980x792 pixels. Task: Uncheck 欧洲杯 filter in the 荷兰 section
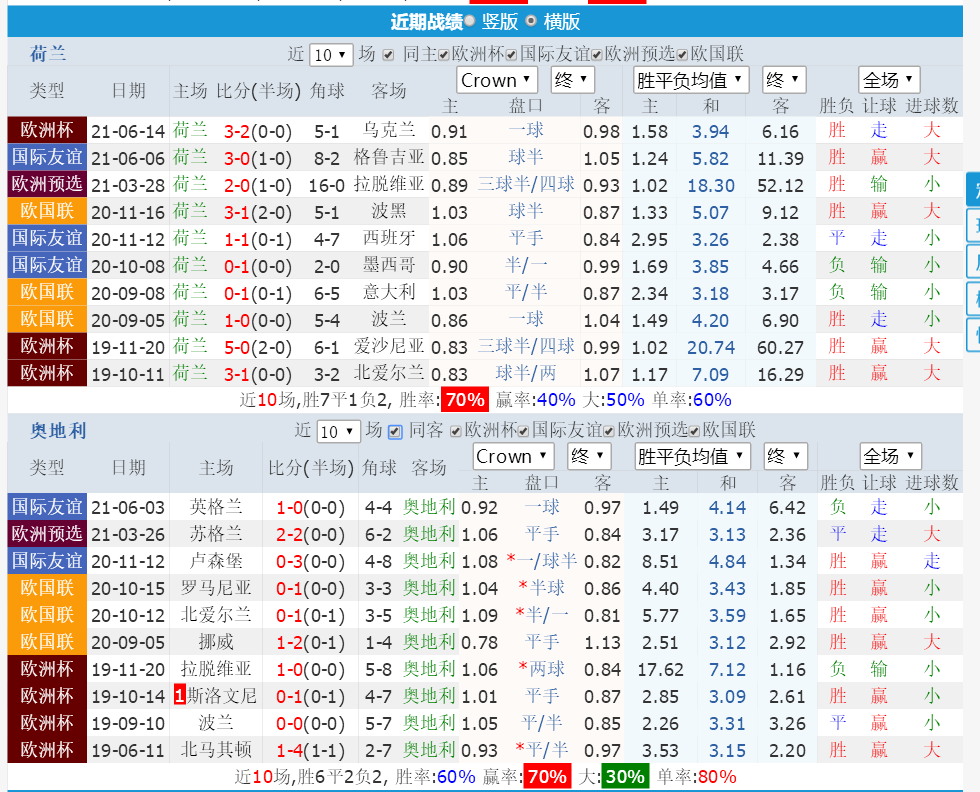tap(444, 55)
